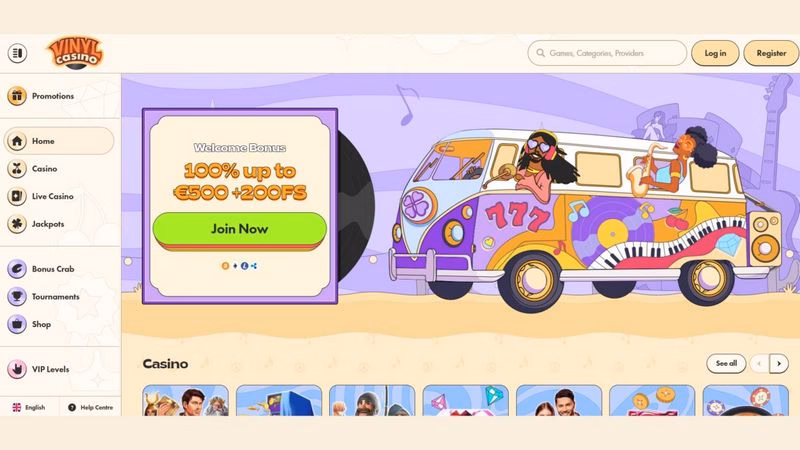Collapse the sidebar with the menu icon
This screenshot has height=450, width=800.
point(17,53)
